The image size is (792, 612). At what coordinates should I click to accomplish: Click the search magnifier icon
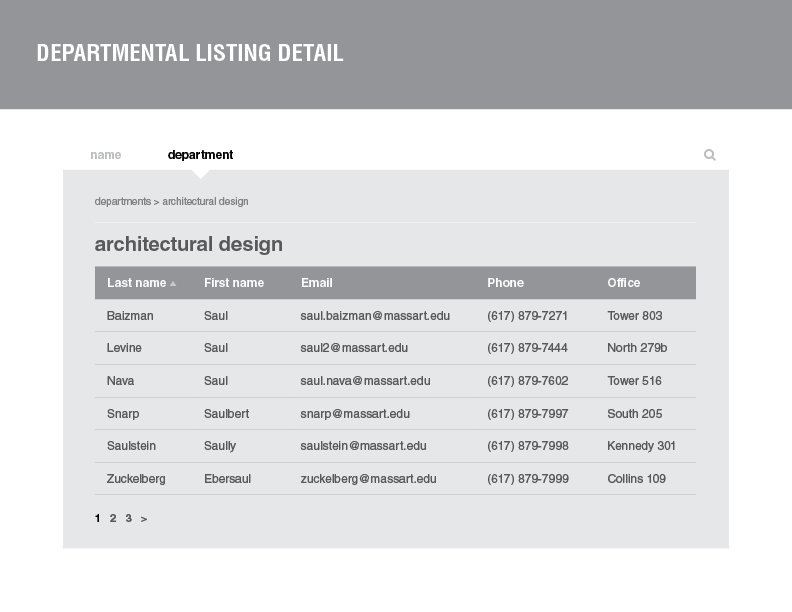click(710, 155)
